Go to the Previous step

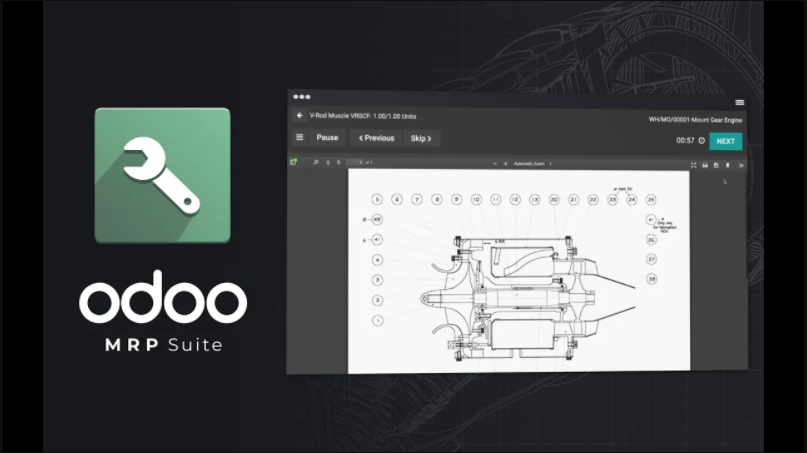coord(376,138)
